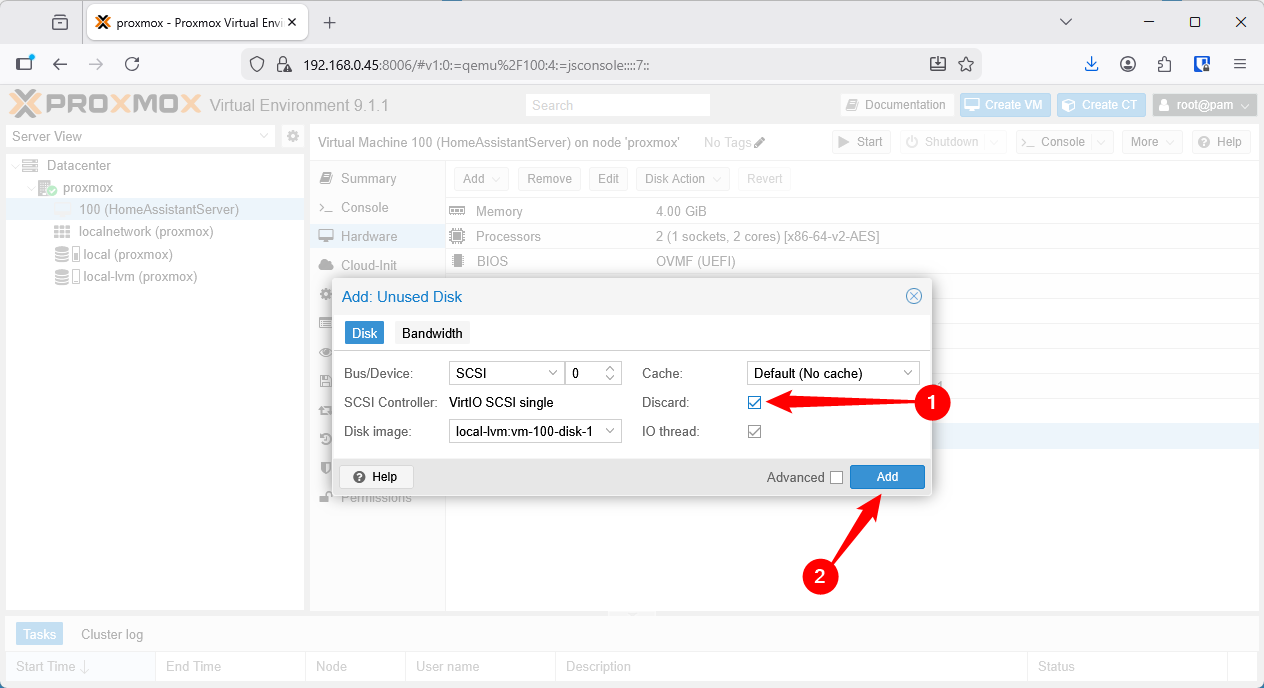
Task: Click the Bitwarden shield extension icon
Action: coord(1203,64)
